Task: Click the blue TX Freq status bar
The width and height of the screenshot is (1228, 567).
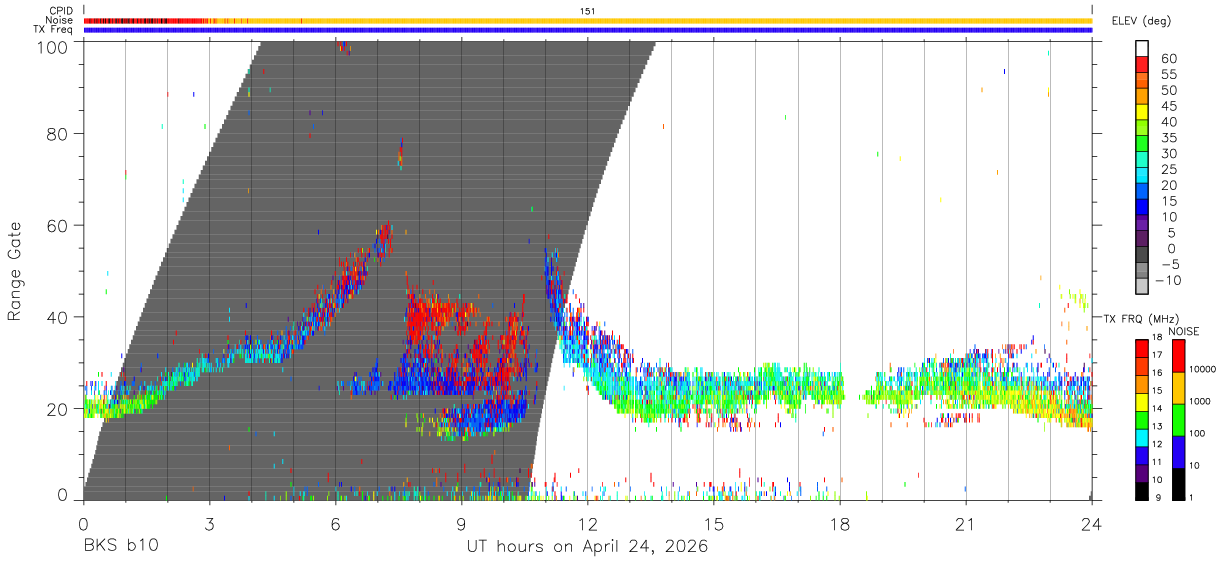Action: (587, 30)
